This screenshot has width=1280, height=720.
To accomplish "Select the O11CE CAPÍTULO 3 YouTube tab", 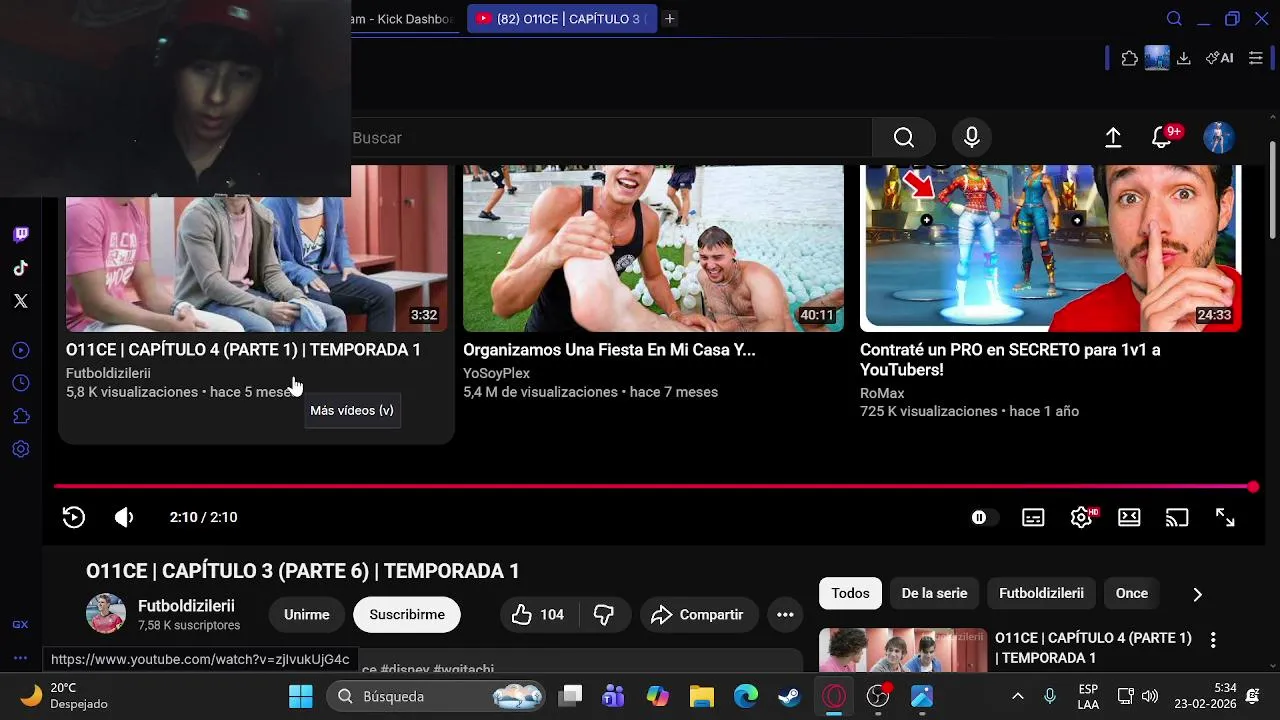I will point(562,19).
